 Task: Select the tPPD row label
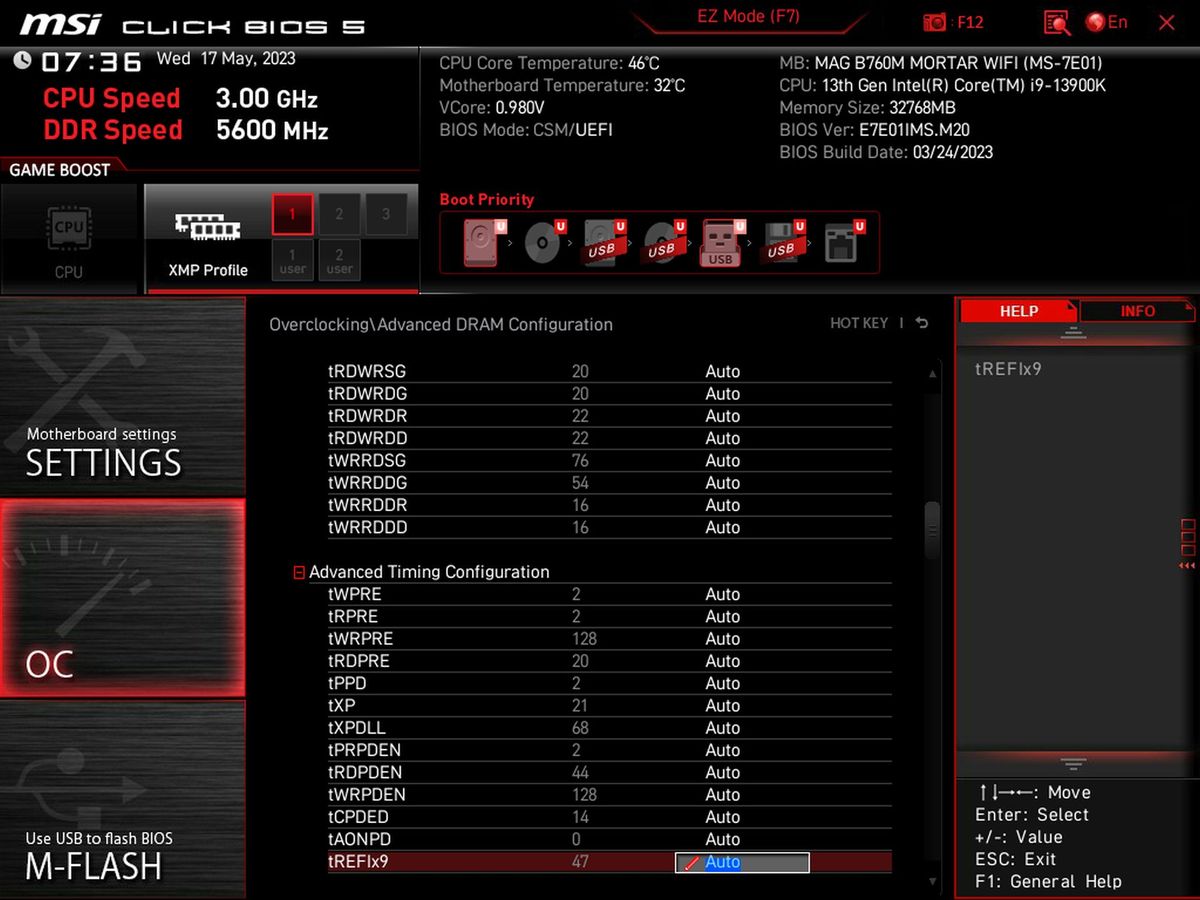[x=346, y=683]
